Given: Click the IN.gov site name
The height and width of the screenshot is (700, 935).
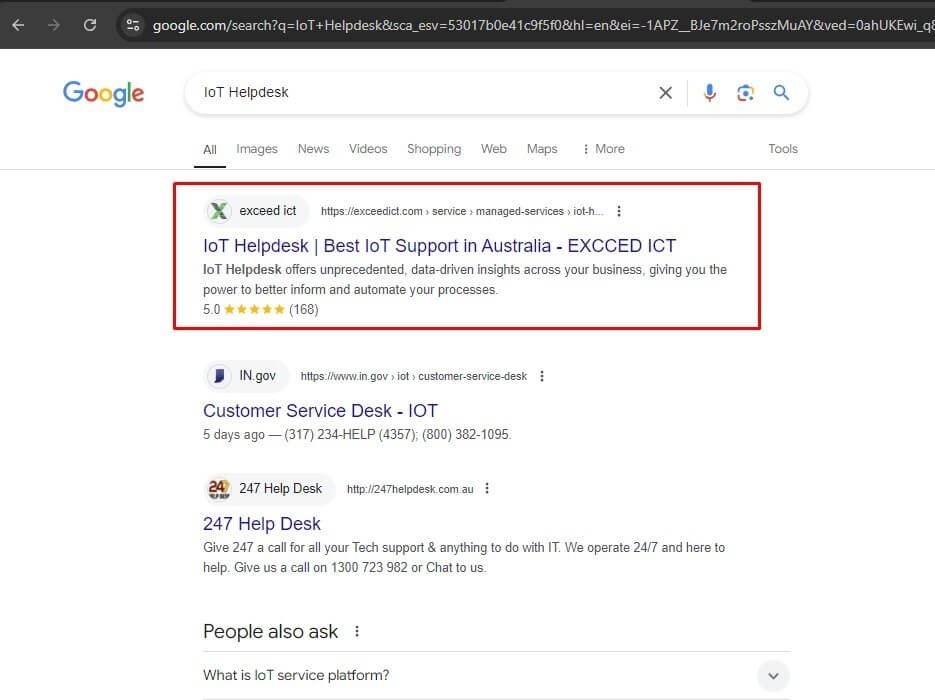Looking at the screenshot, I should pyautogui.click(x=258, y=376).
